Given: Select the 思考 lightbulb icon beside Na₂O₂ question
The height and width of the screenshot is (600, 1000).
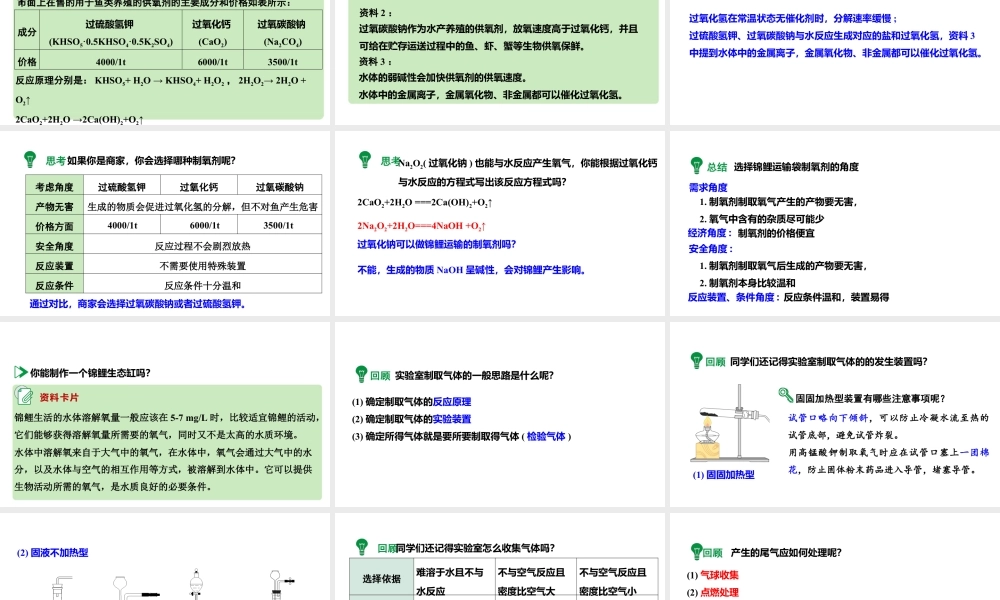Looking at the screenshot, I should click(x=365, y=157).
